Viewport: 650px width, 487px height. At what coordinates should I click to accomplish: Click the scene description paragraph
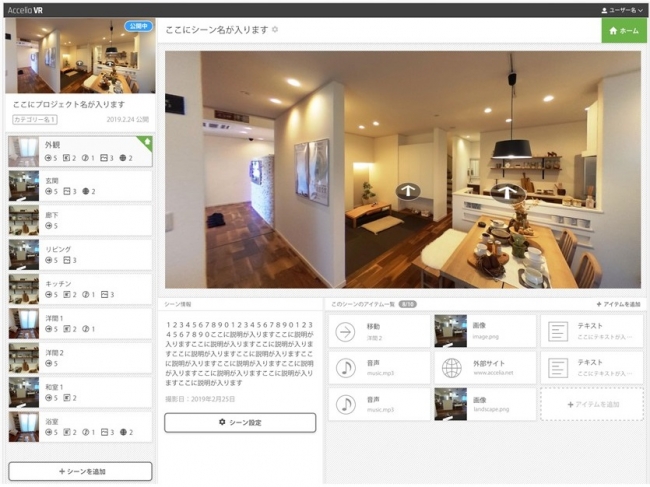[x=240, y=354]
